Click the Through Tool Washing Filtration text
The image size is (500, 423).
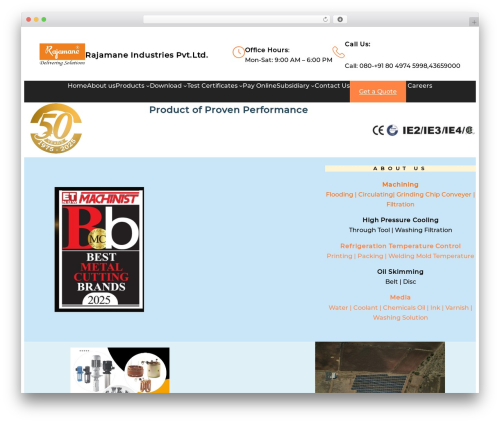(400, 230)
